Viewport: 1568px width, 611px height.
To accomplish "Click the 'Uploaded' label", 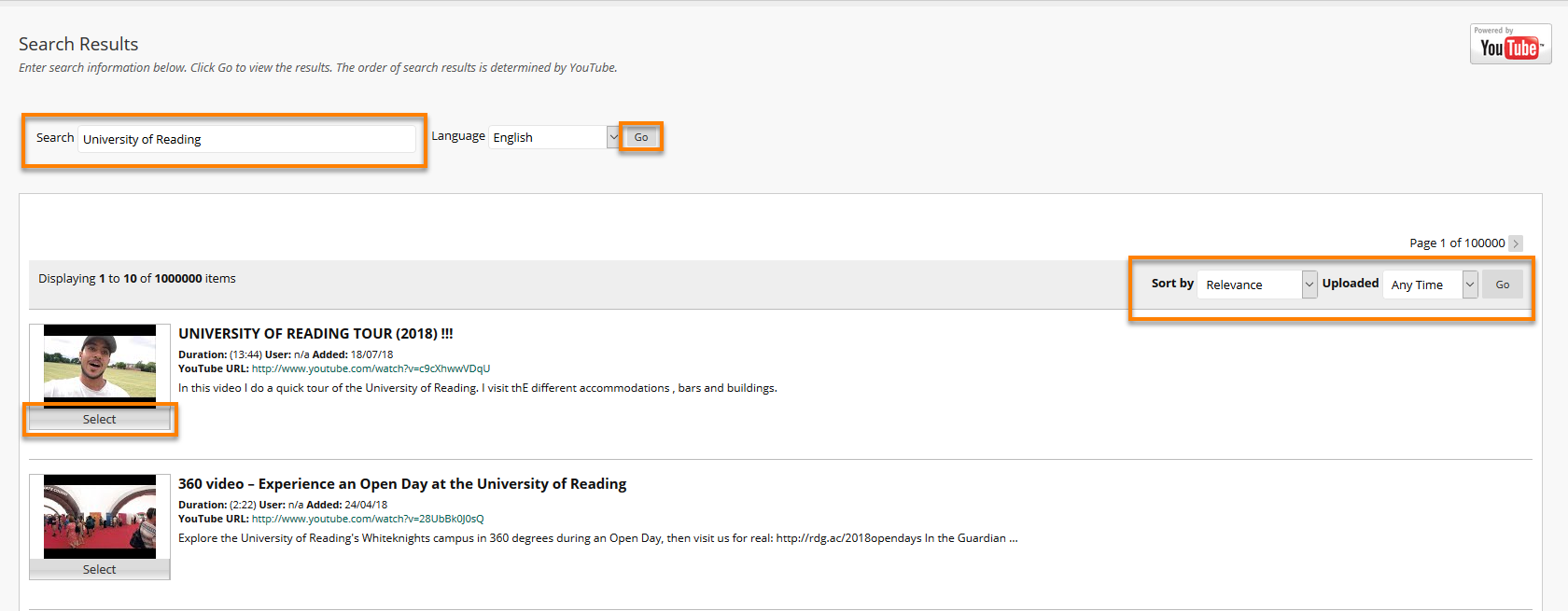I will 1351,284.
